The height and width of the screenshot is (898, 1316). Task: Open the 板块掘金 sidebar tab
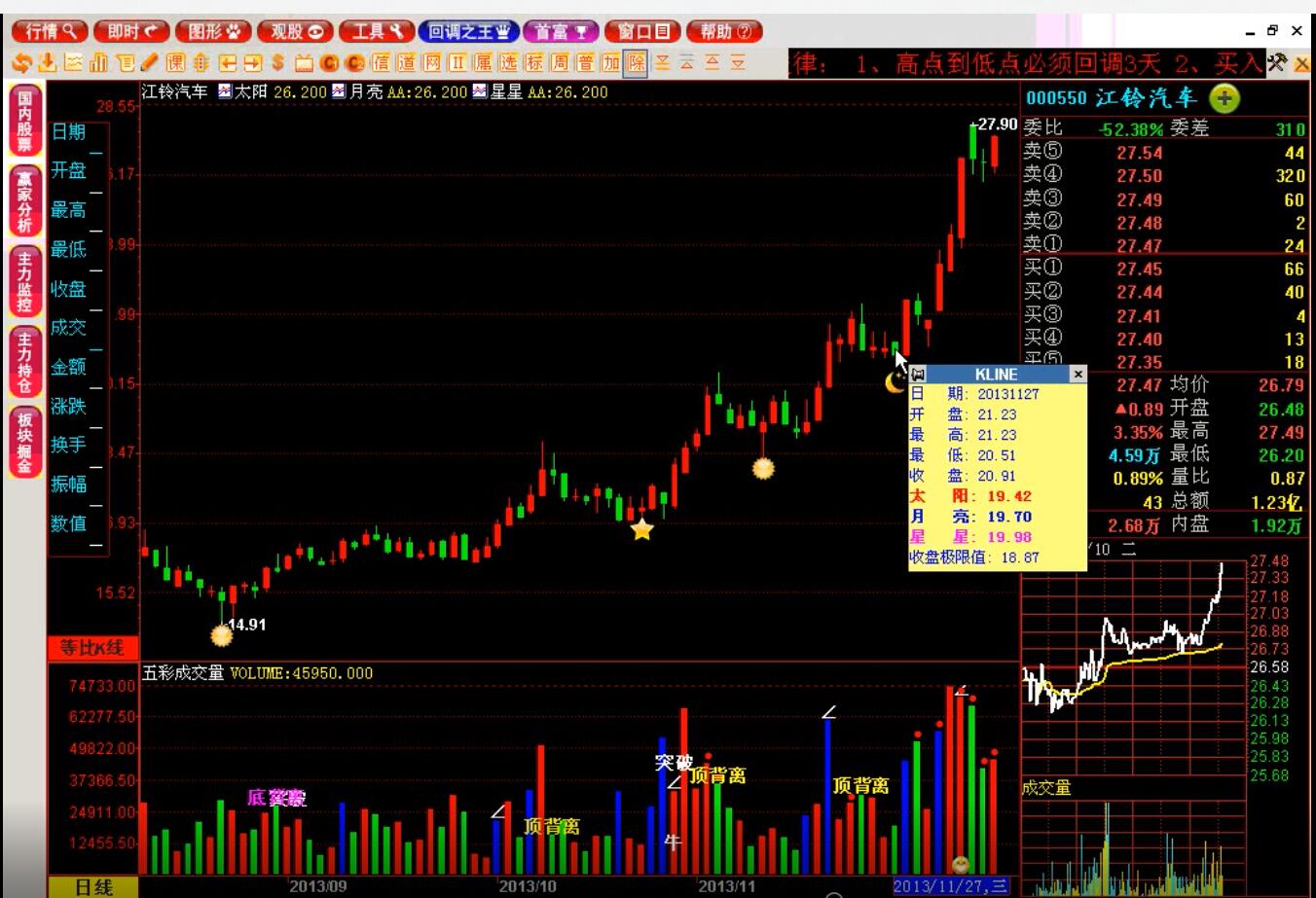24,444
